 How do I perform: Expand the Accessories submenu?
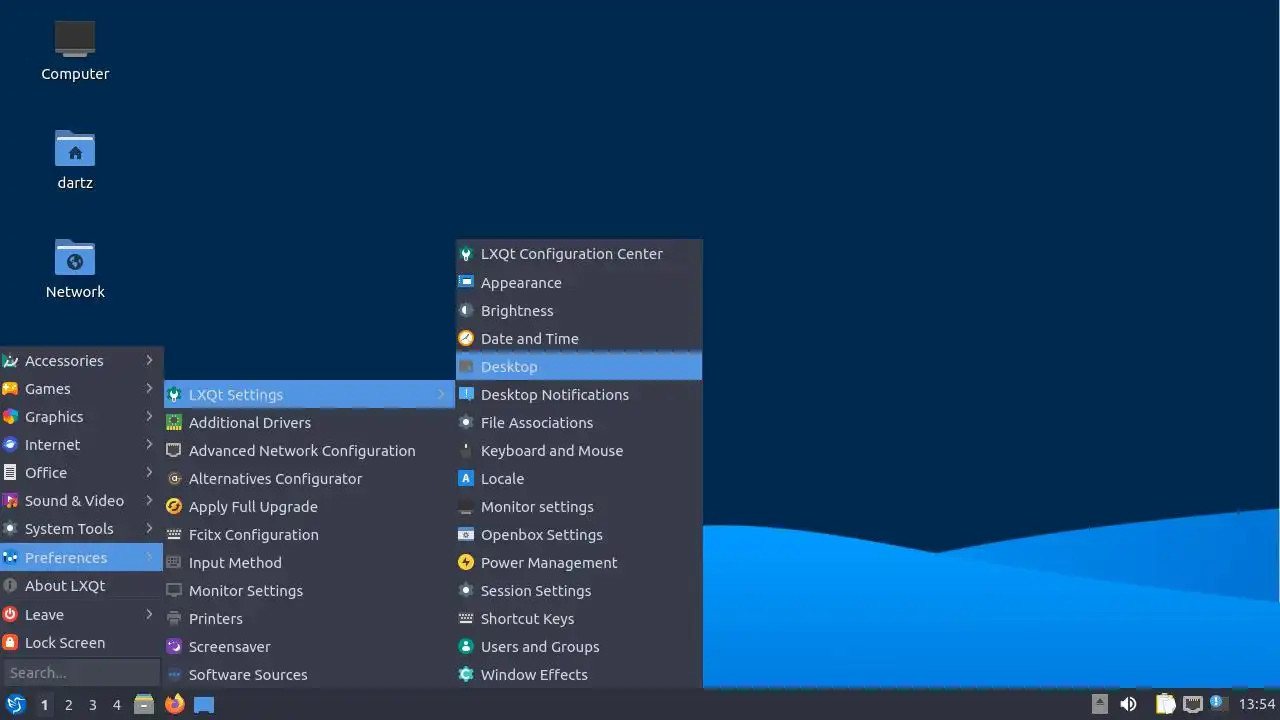81,361
